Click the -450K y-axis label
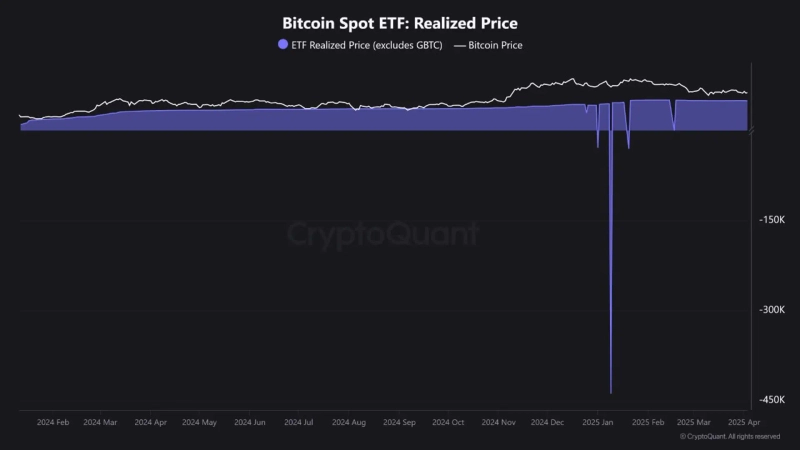800x450 pixels. tap(771, 400)
